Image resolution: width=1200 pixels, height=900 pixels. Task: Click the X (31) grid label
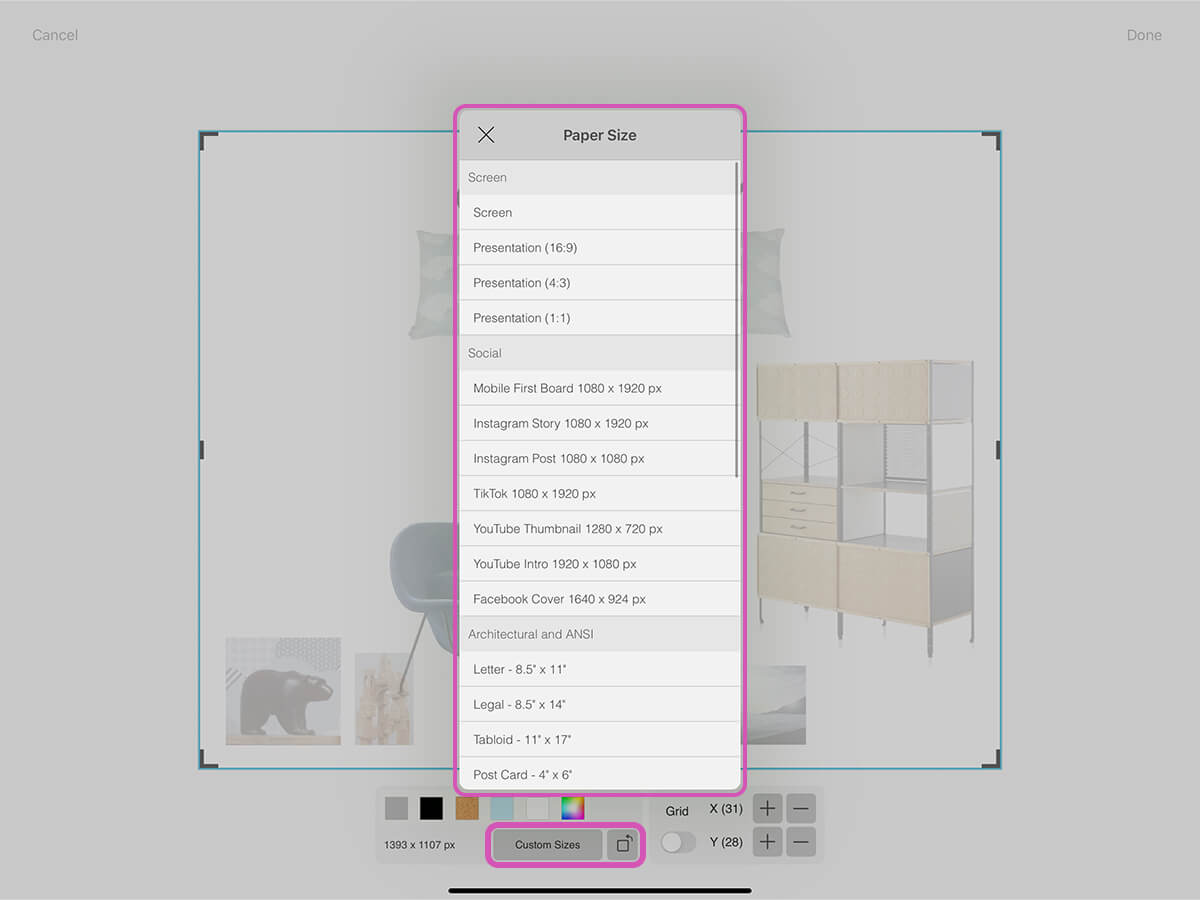[726, 809]
